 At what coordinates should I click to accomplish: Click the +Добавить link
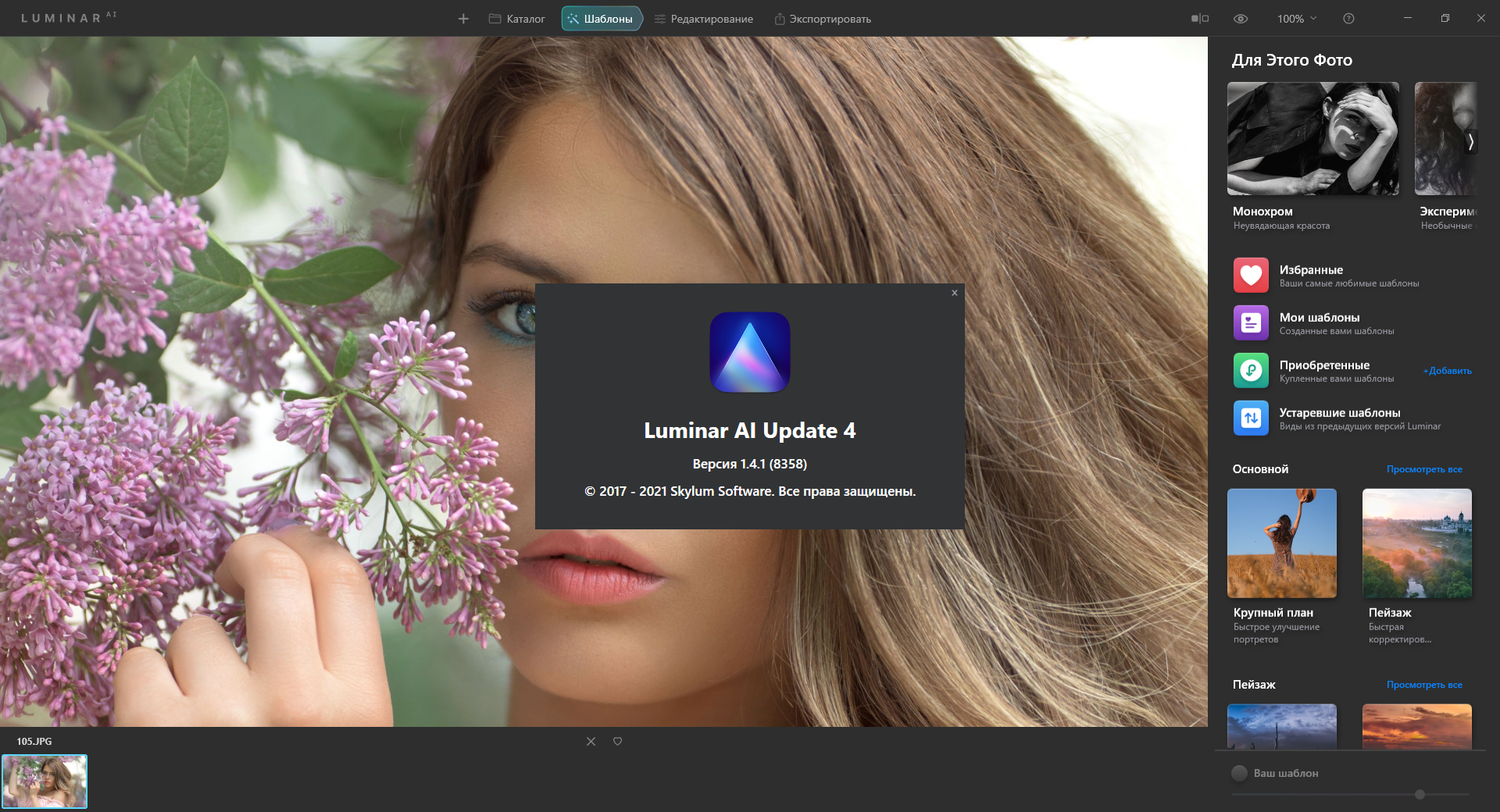tap(1447, 371)
